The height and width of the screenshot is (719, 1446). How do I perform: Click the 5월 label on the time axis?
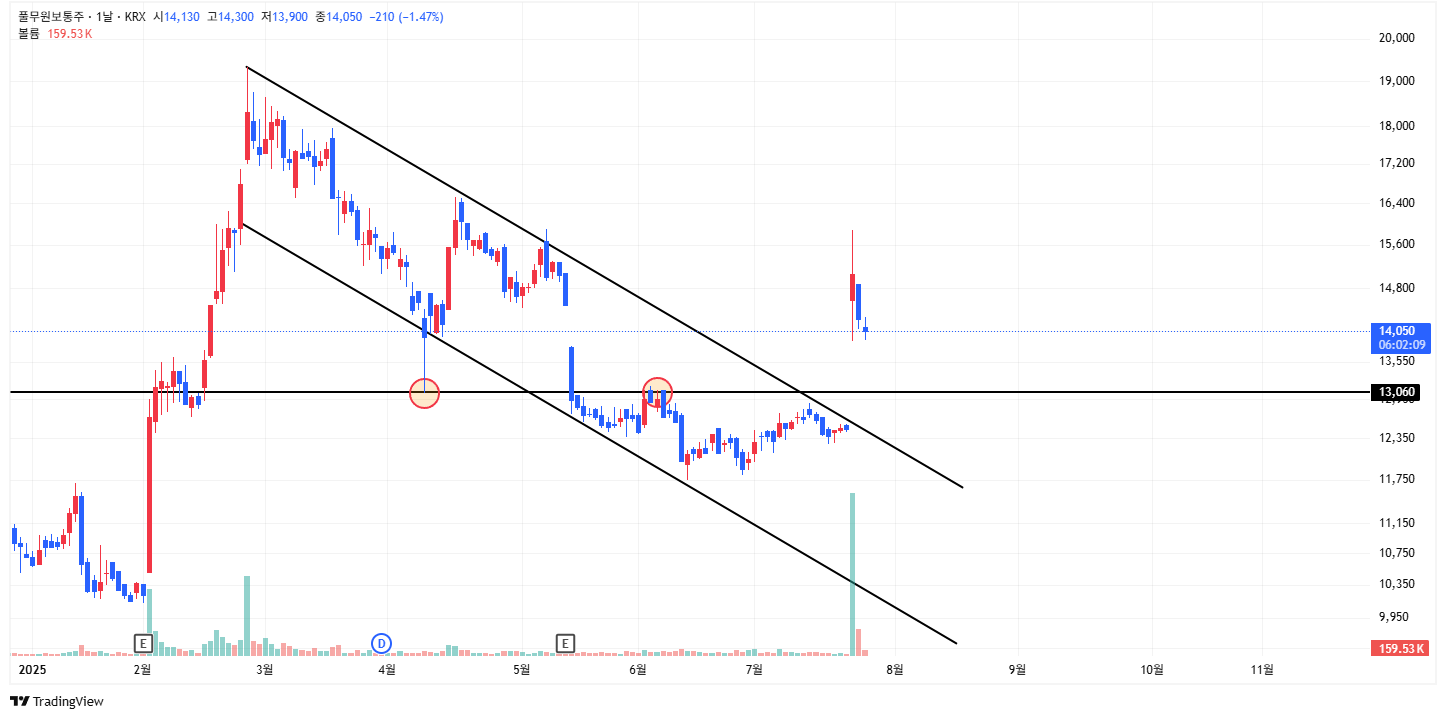521,670
